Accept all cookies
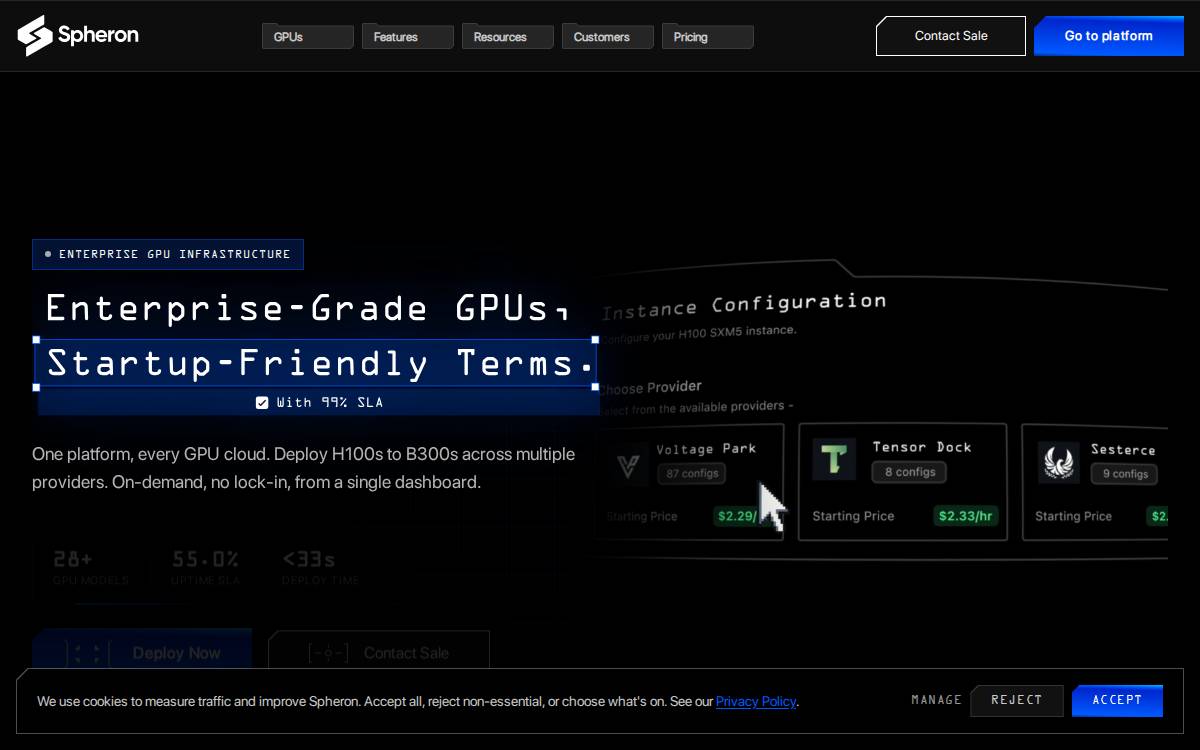 coord(1117,700)
